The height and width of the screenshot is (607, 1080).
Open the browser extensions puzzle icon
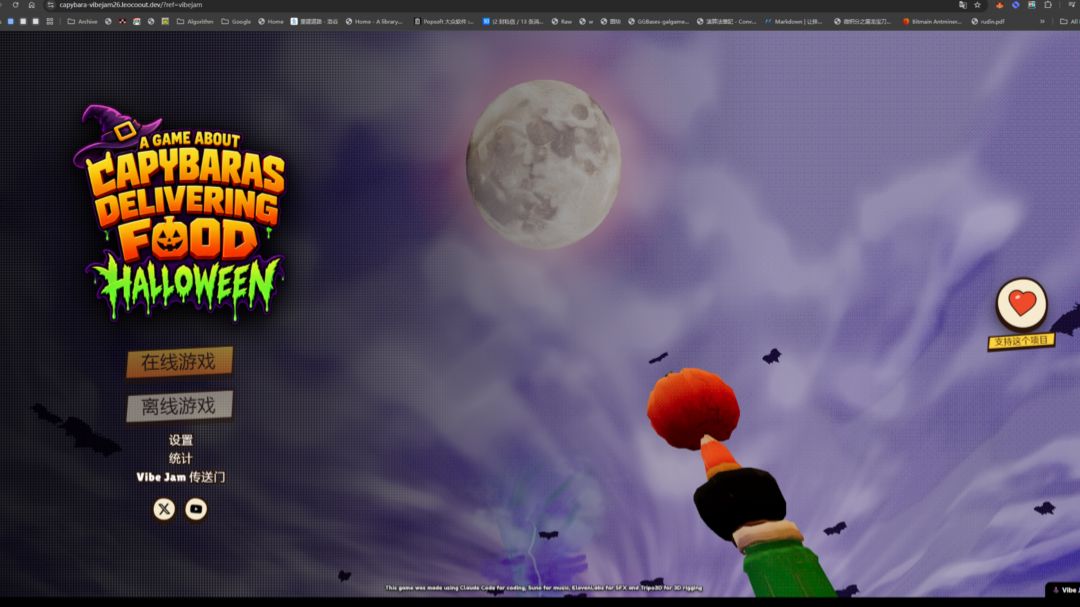[x=1048, y=5]
